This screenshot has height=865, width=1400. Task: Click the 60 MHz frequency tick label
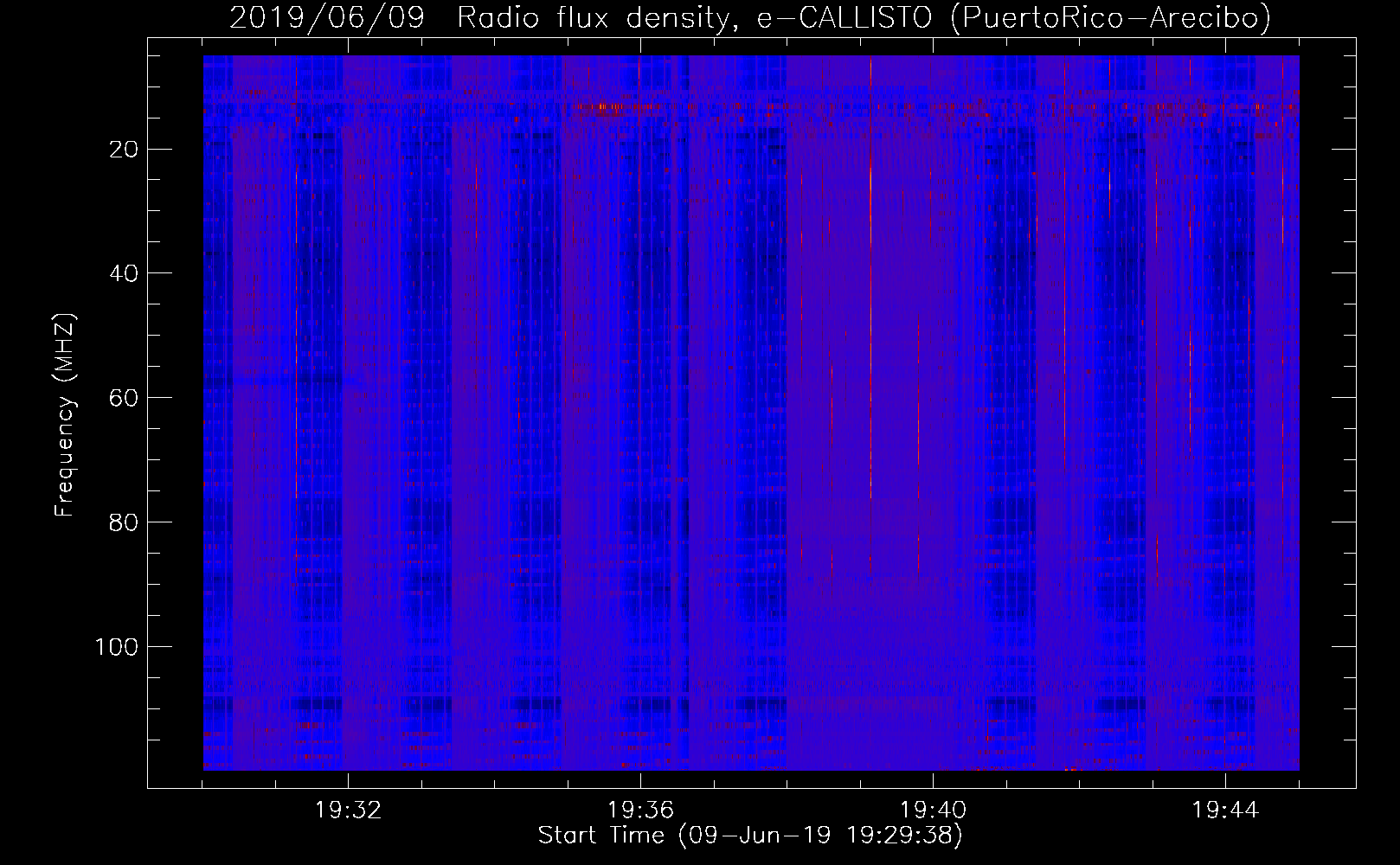click(x=125, y=398)
